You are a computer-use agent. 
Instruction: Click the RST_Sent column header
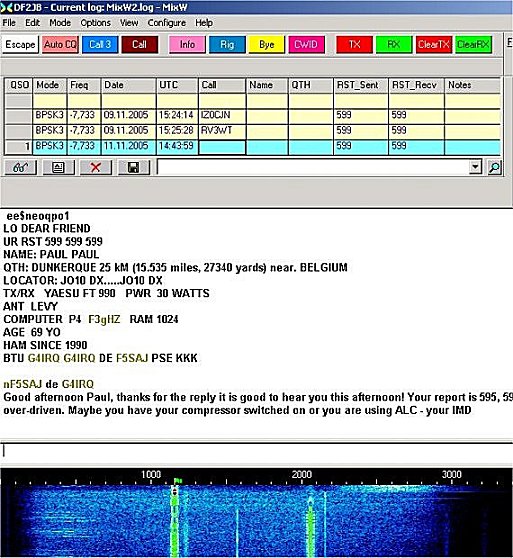[x=361, y=85]
